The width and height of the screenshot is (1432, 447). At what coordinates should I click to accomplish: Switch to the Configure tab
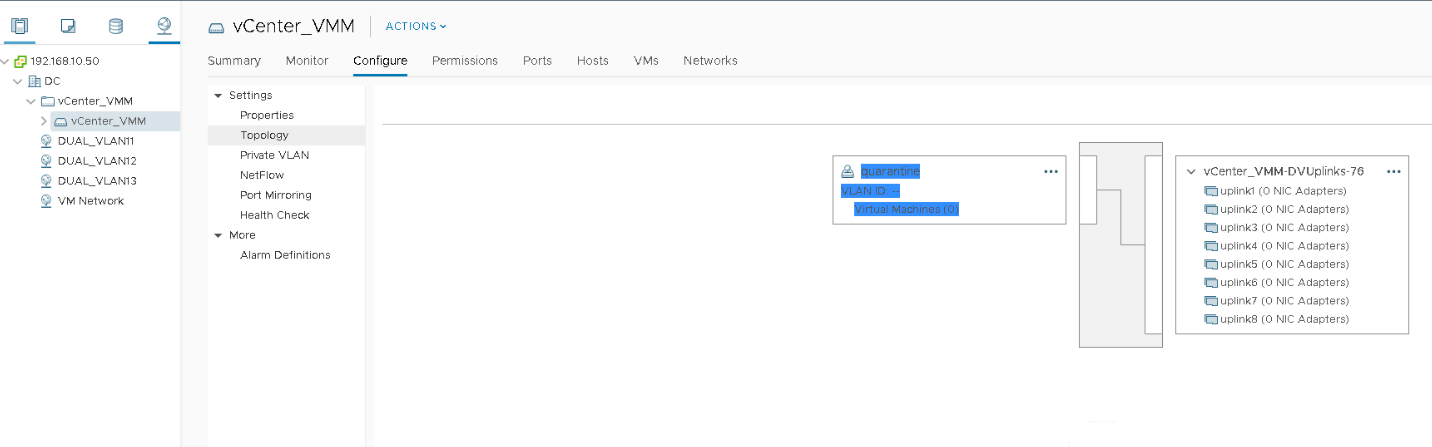tap(380, 61)
